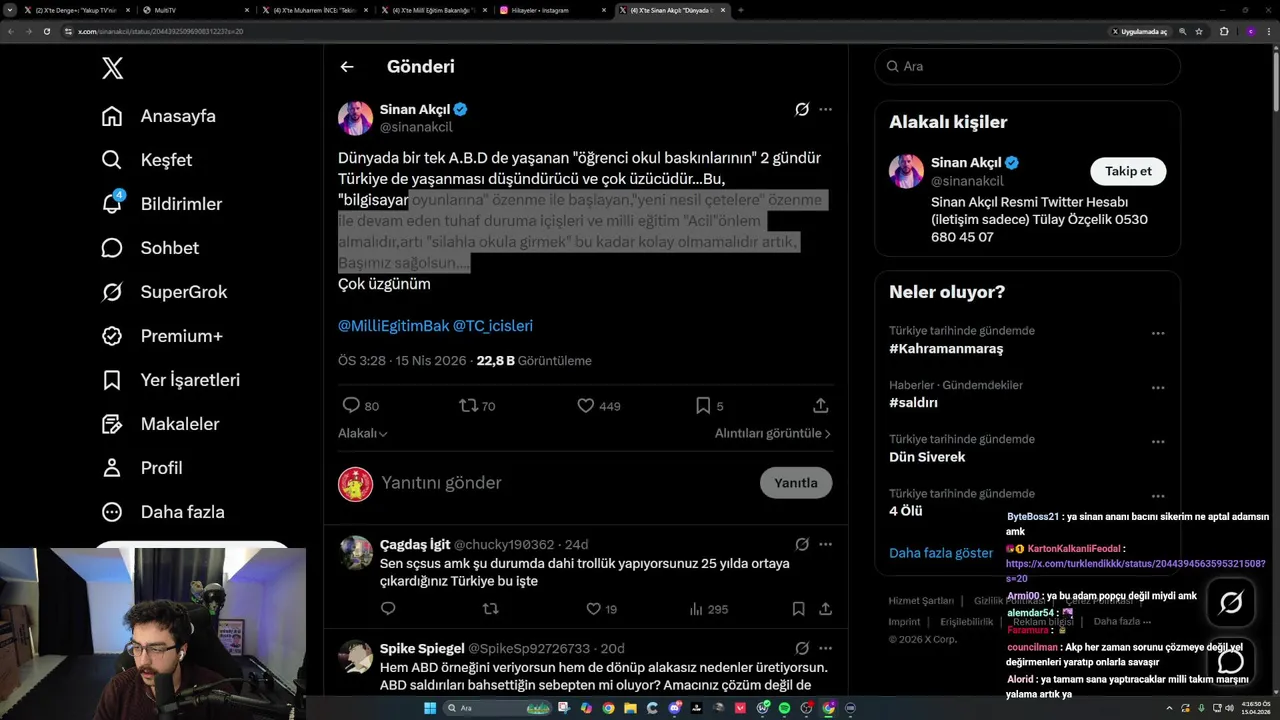The height and width of the screenshot is (720, 1280).
Task: Open more options on Spike Spiegel's reply
Action: (825, 649)
